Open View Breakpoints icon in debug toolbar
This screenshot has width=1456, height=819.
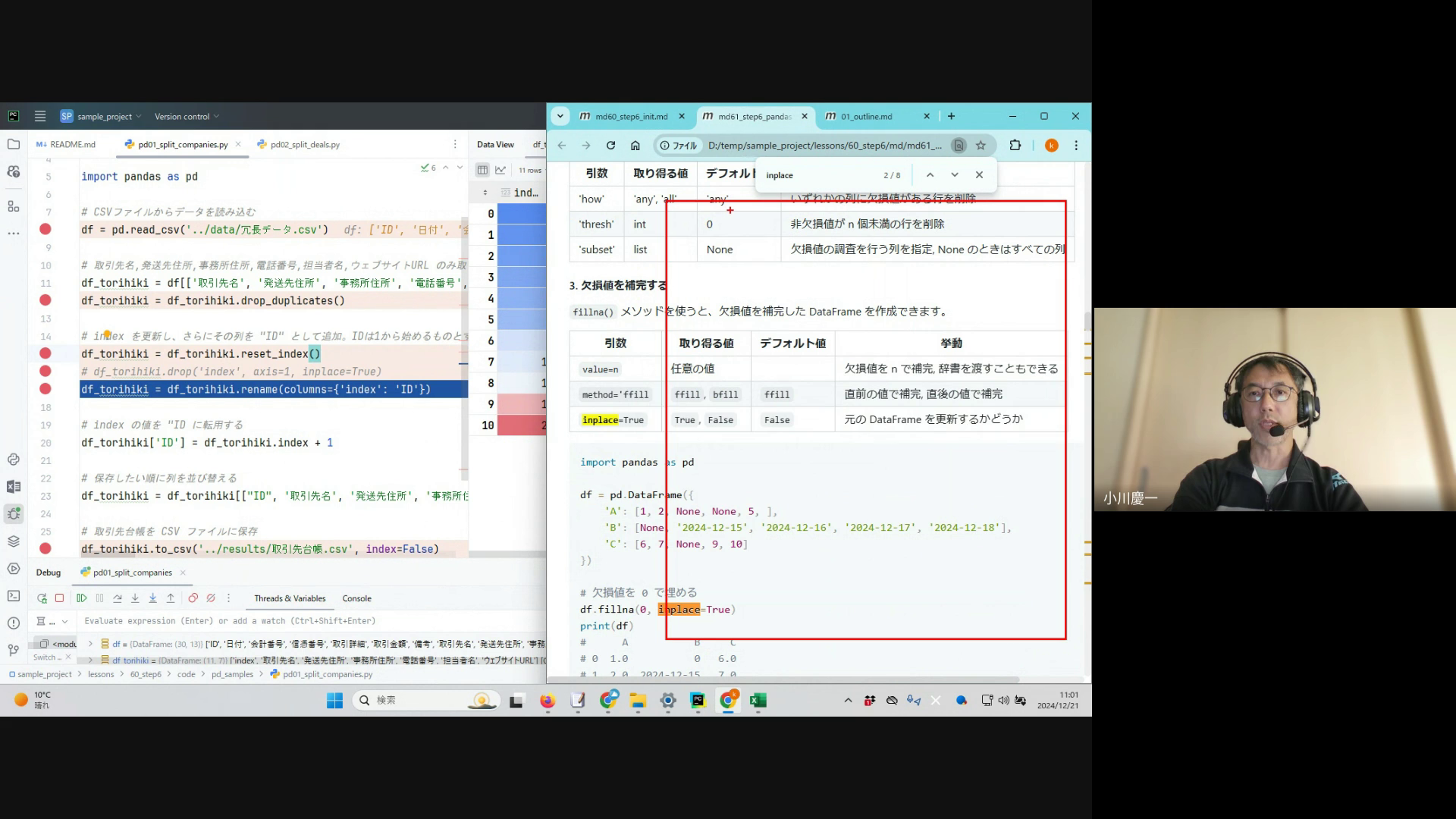tap(193, 598)
